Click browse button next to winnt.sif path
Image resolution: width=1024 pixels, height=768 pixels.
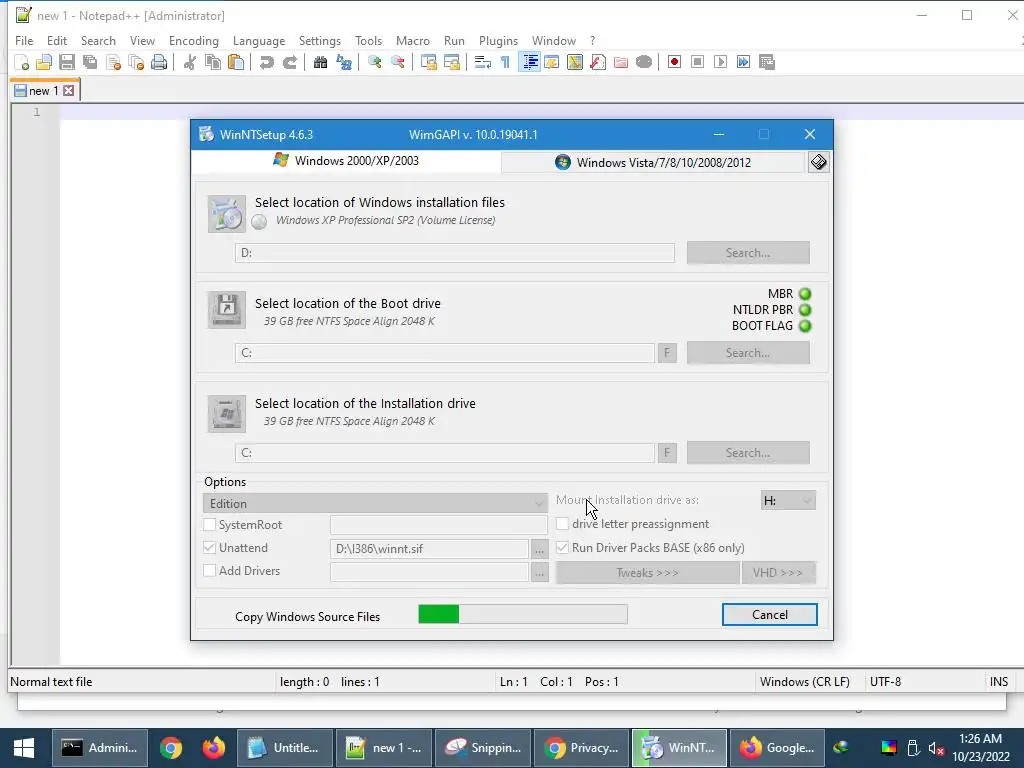coord(539,549)
